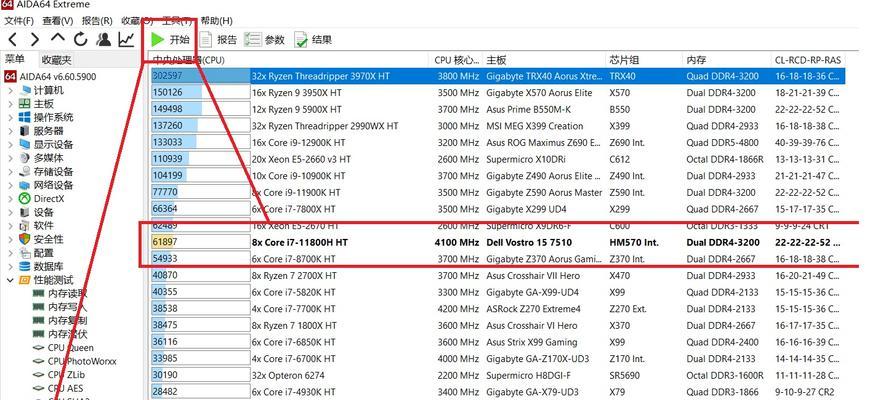Click the 多媒体 multimedia icon in tree
The width and height of the screenshot is (878, 400).
point(25,158)
